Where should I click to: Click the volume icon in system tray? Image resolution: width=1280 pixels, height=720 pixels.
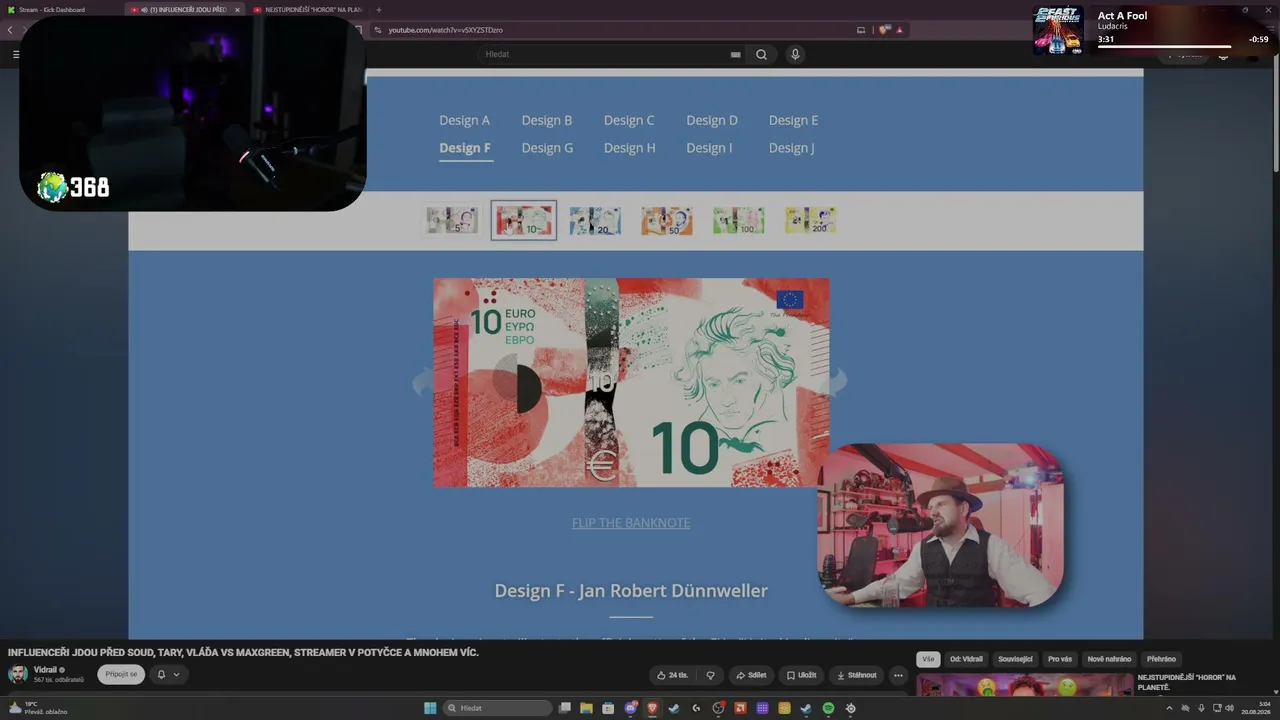tap(1229, 708)
